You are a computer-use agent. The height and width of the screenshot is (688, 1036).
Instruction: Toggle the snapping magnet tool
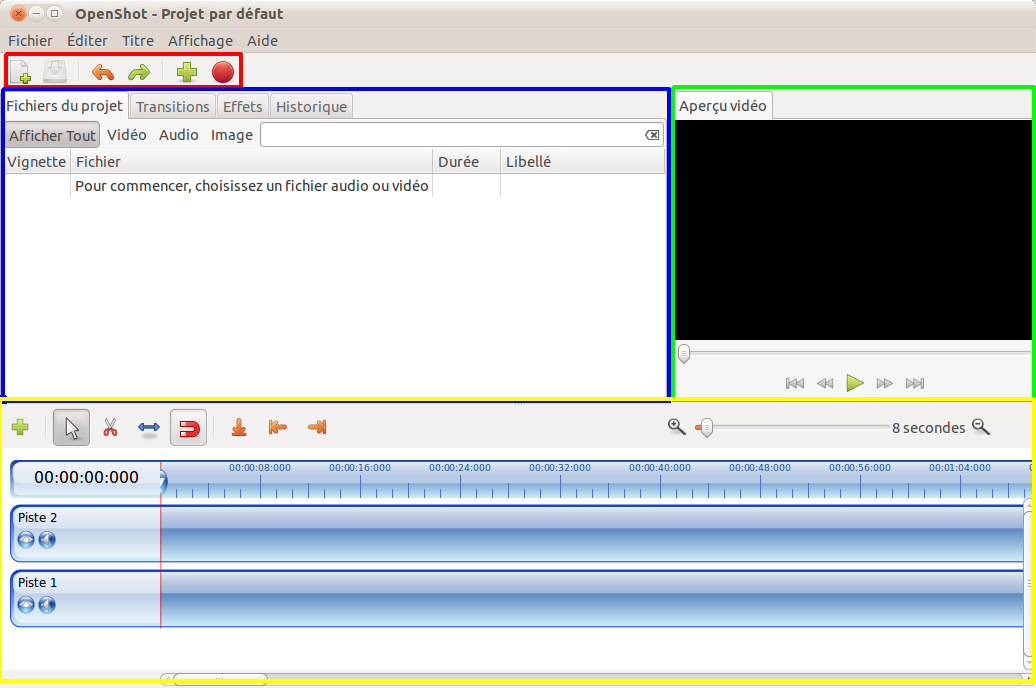[x=188, y=428]
